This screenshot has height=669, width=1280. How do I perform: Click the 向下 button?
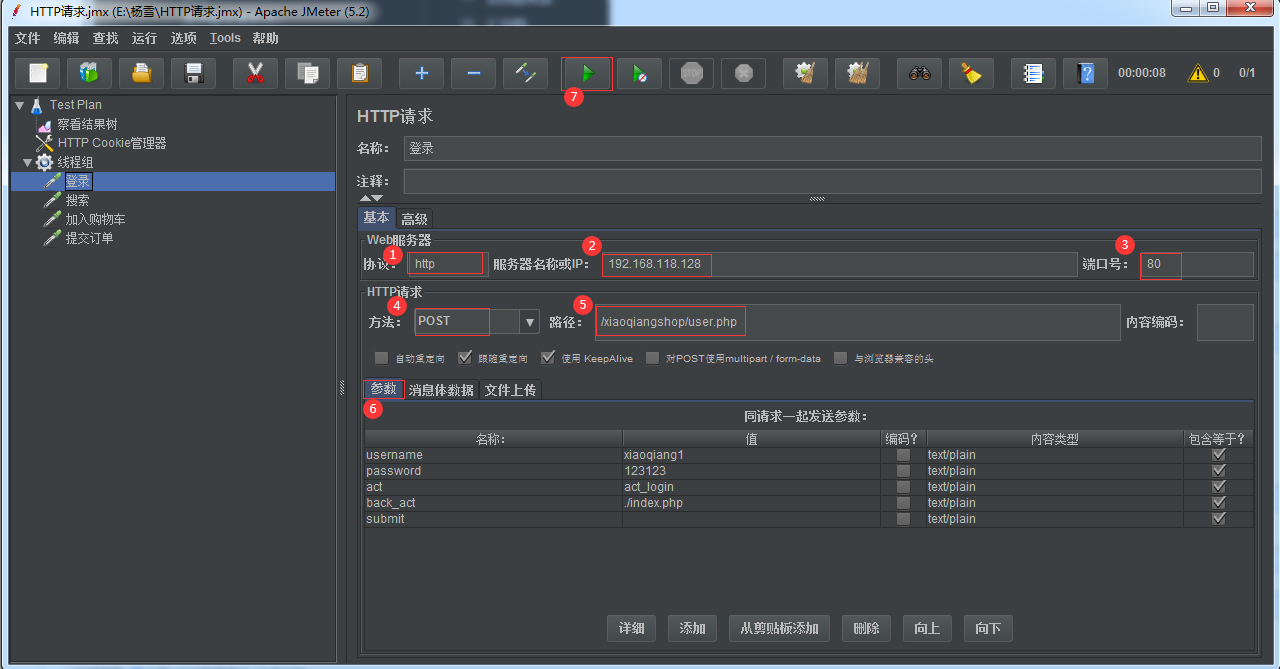[x=988, y=628]
